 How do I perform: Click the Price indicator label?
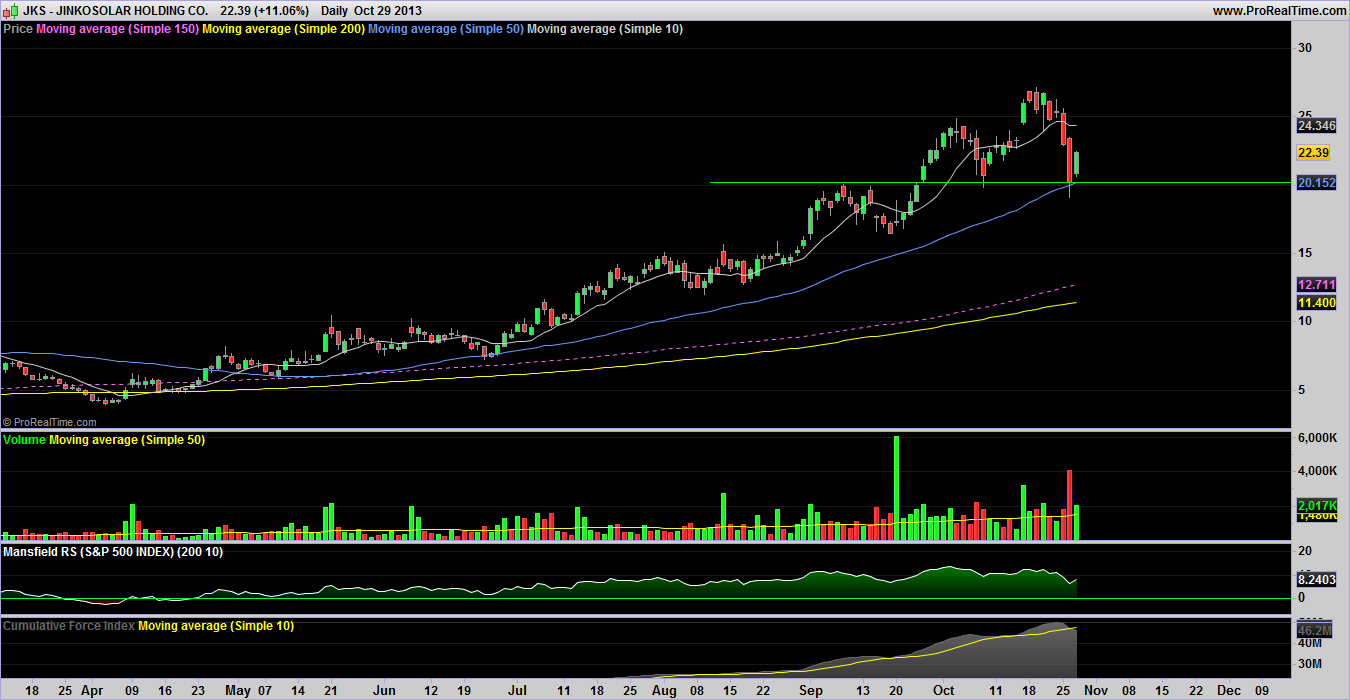pyautogui.click(x=18, y=29)
